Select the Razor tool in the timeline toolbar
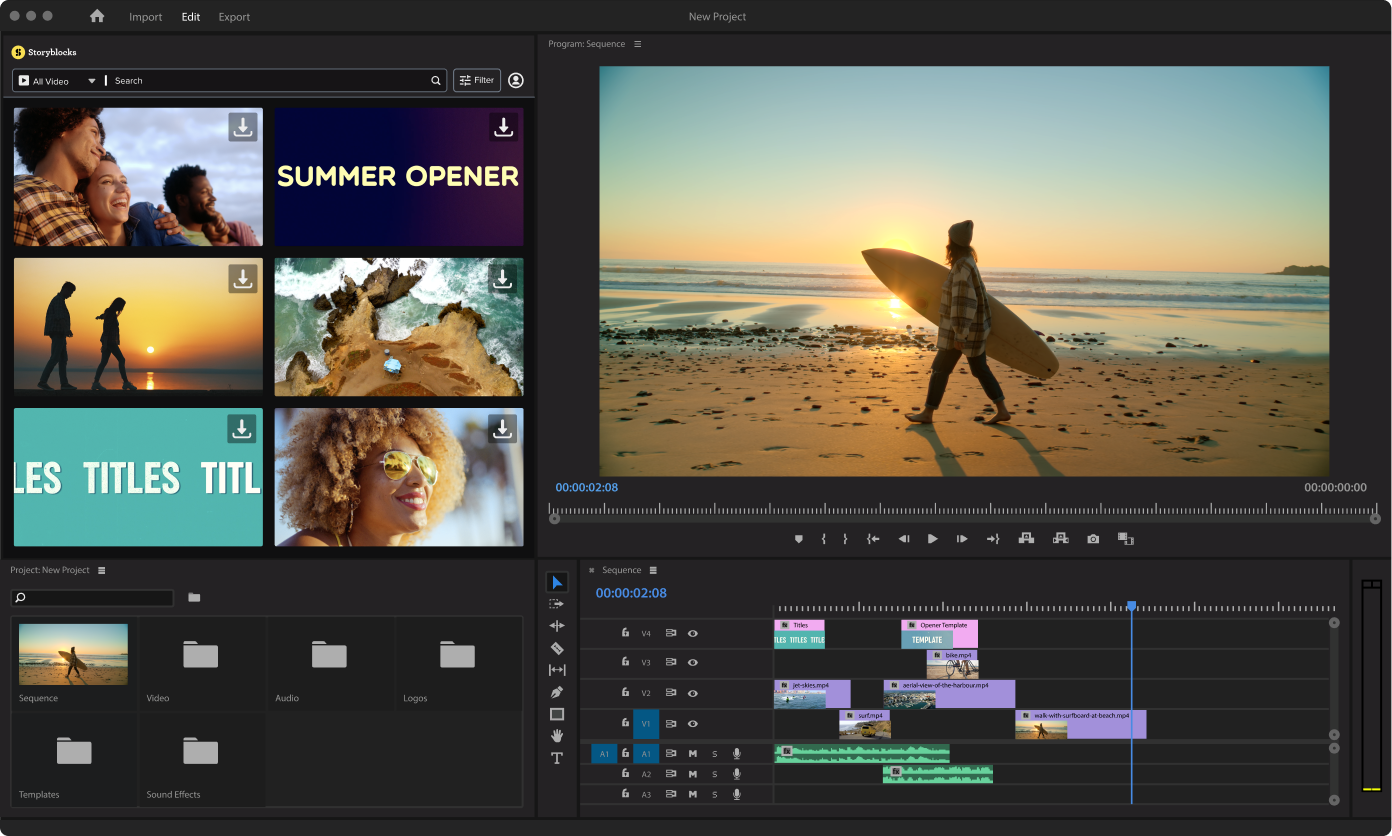This screenshot has height=836, width=1392. coord(557,647)
